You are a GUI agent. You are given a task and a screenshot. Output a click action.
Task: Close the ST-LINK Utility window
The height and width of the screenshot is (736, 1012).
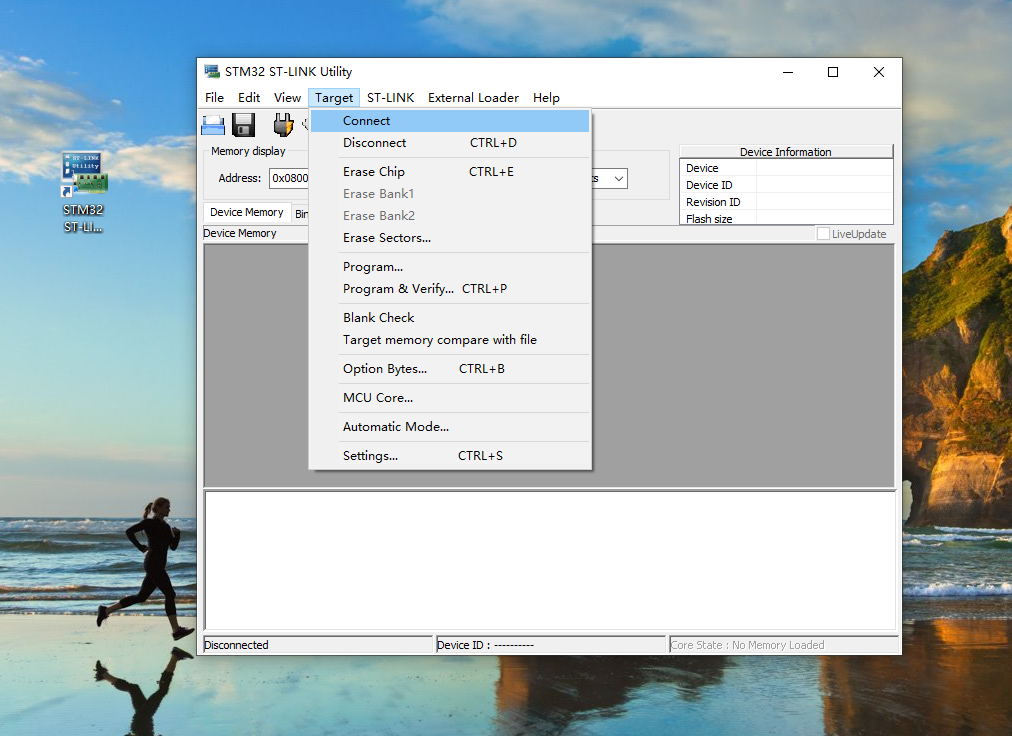point(878,72)
